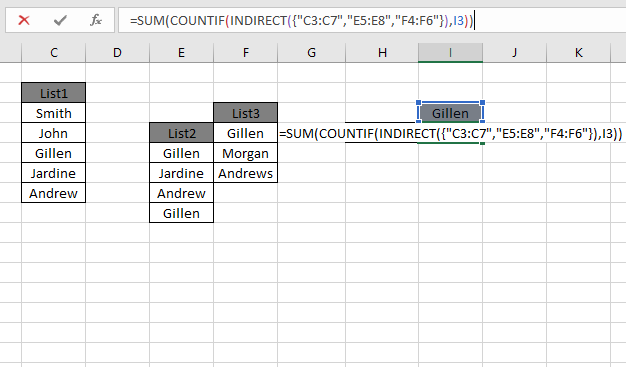Select highlighted column I header
The image size is (626, 367).
click(x=450, y=53)
